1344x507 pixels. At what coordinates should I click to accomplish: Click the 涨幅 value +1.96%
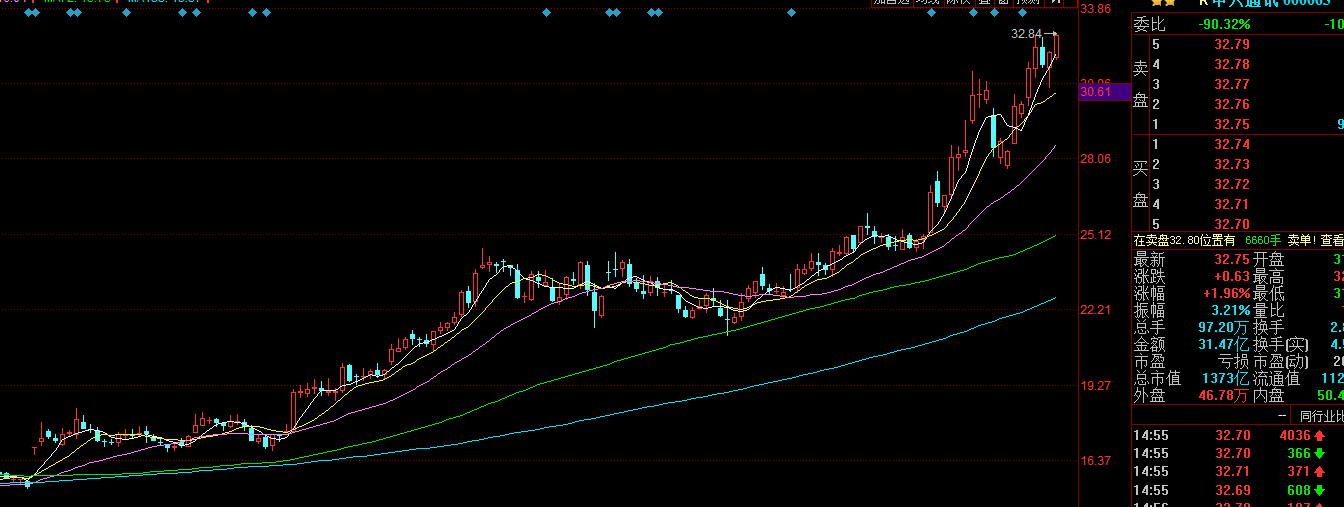[1225, 294]
